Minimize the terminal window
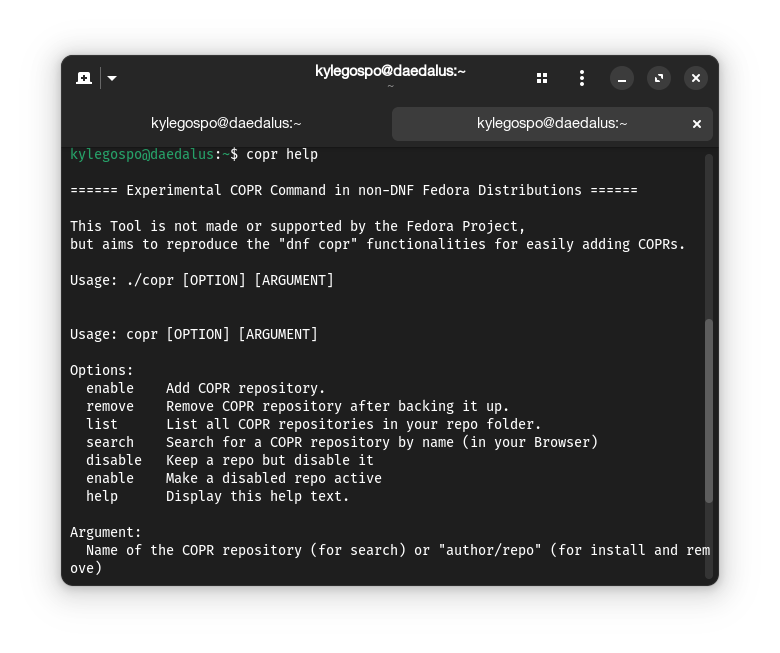The height and width of the screenshot is (653, 780). coord(622,78)
